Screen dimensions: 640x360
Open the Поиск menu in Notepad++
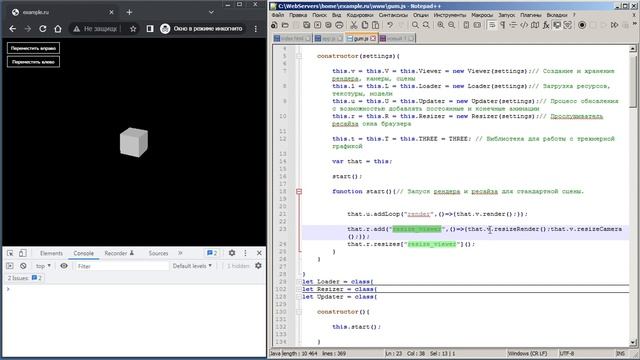pyautogui.click(x=319, y=15)
